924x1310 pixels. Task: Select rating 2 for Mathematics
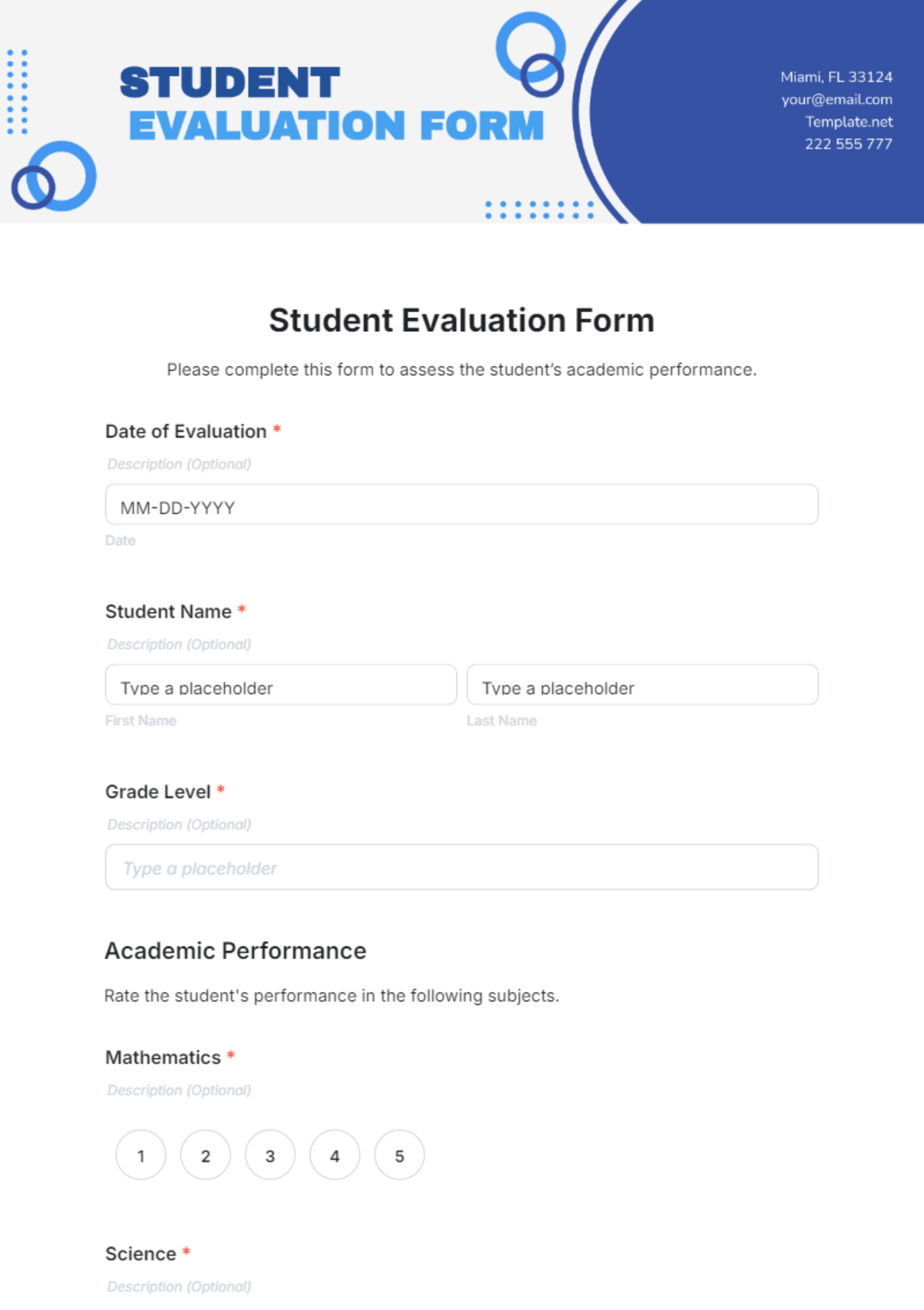click(x=206, y=1155)
